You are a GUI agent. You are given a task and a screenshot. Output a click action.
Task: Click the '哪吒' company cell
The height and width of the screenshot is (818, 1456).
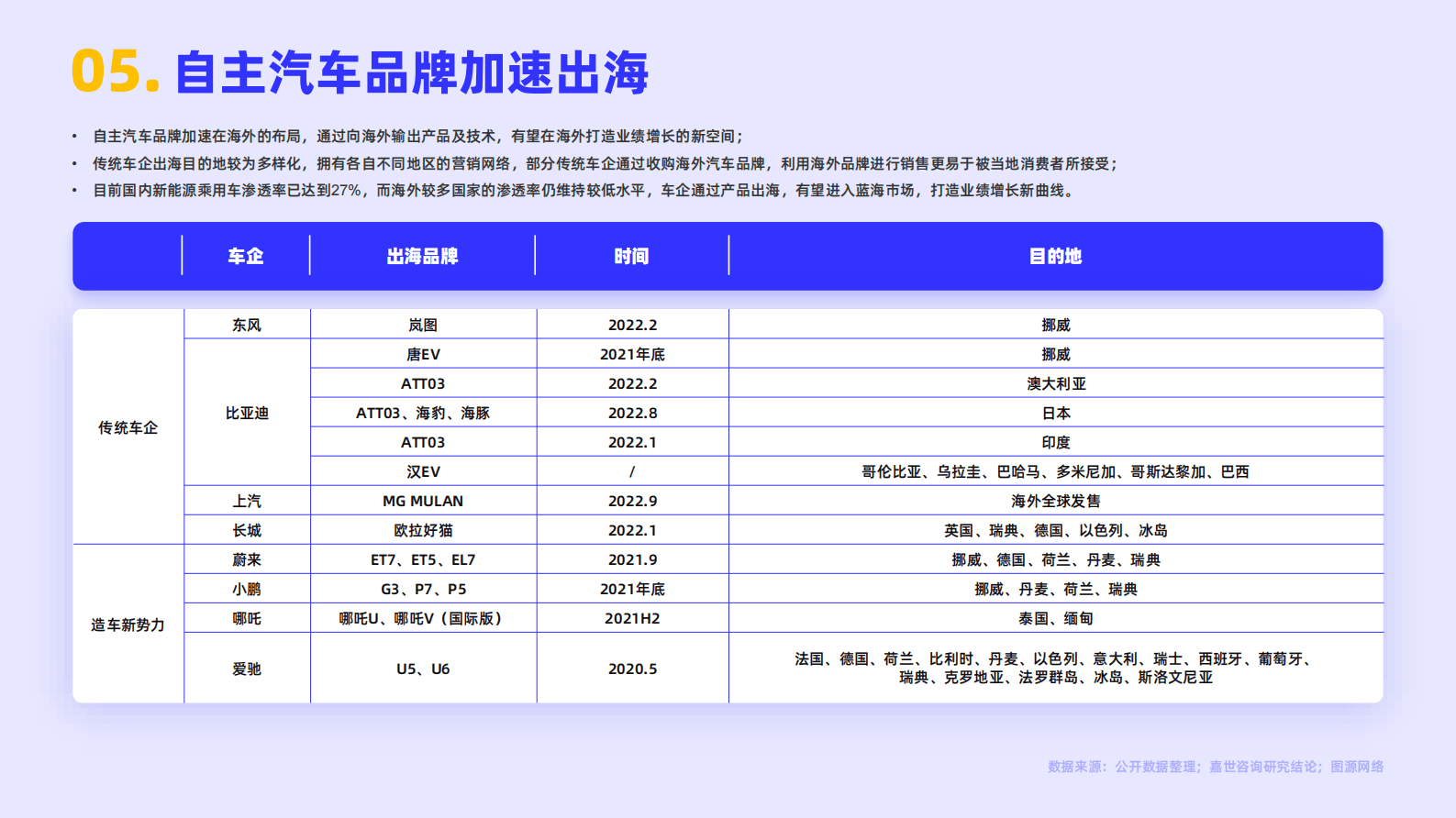point(247,618)
